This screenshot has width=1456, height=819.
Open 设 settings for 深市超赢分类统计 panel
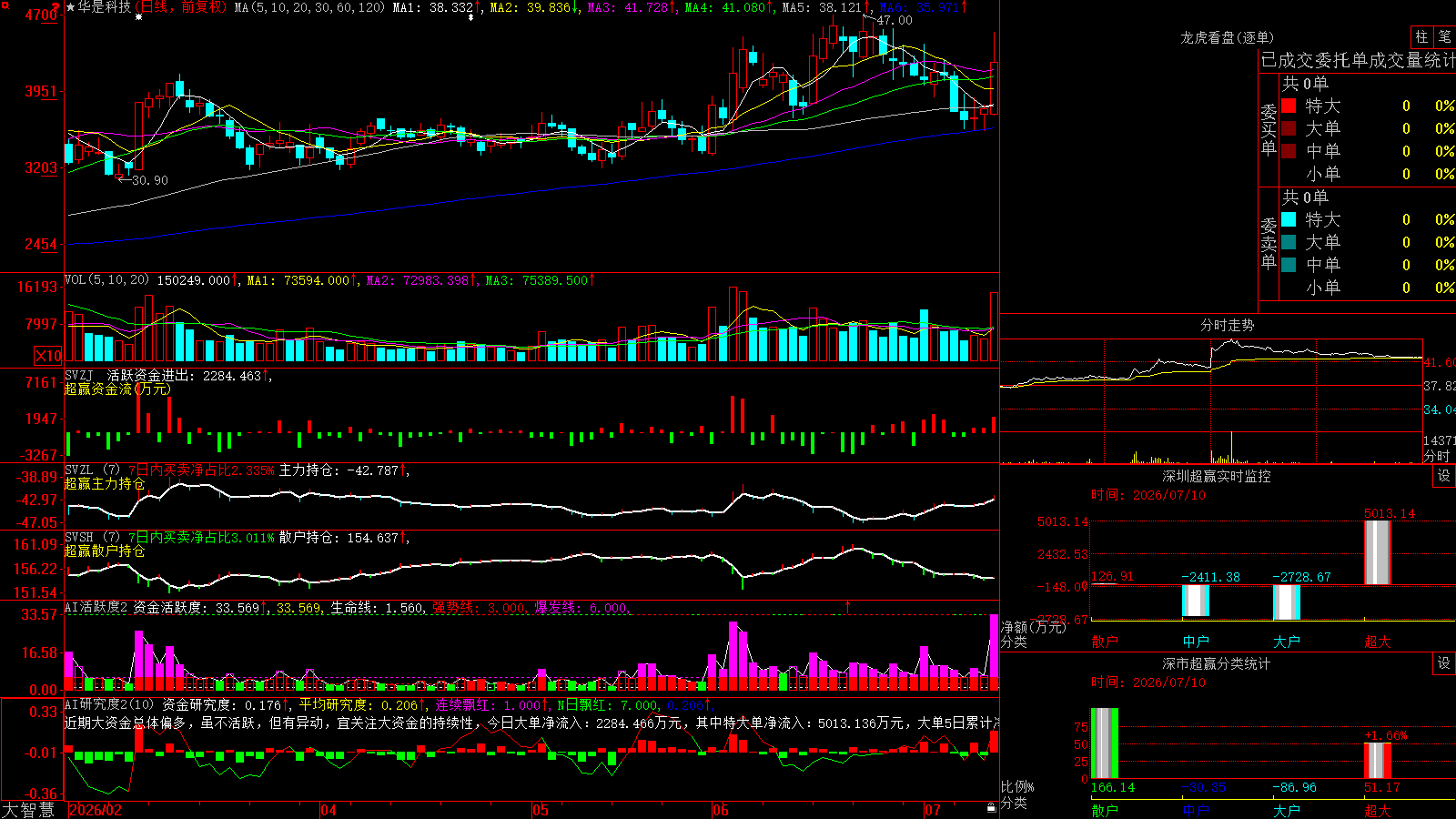click(1444, 663)
